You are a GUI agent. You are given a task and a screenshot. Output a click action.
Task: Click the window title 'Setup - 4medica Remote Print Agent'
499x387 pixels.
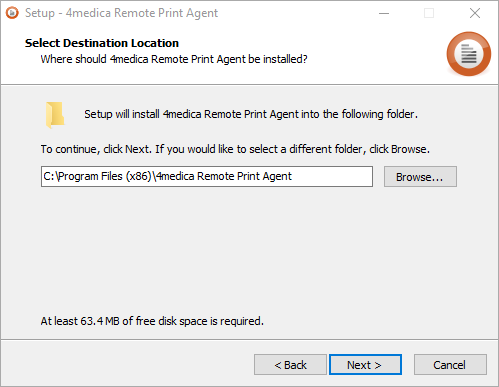[121, 13]
